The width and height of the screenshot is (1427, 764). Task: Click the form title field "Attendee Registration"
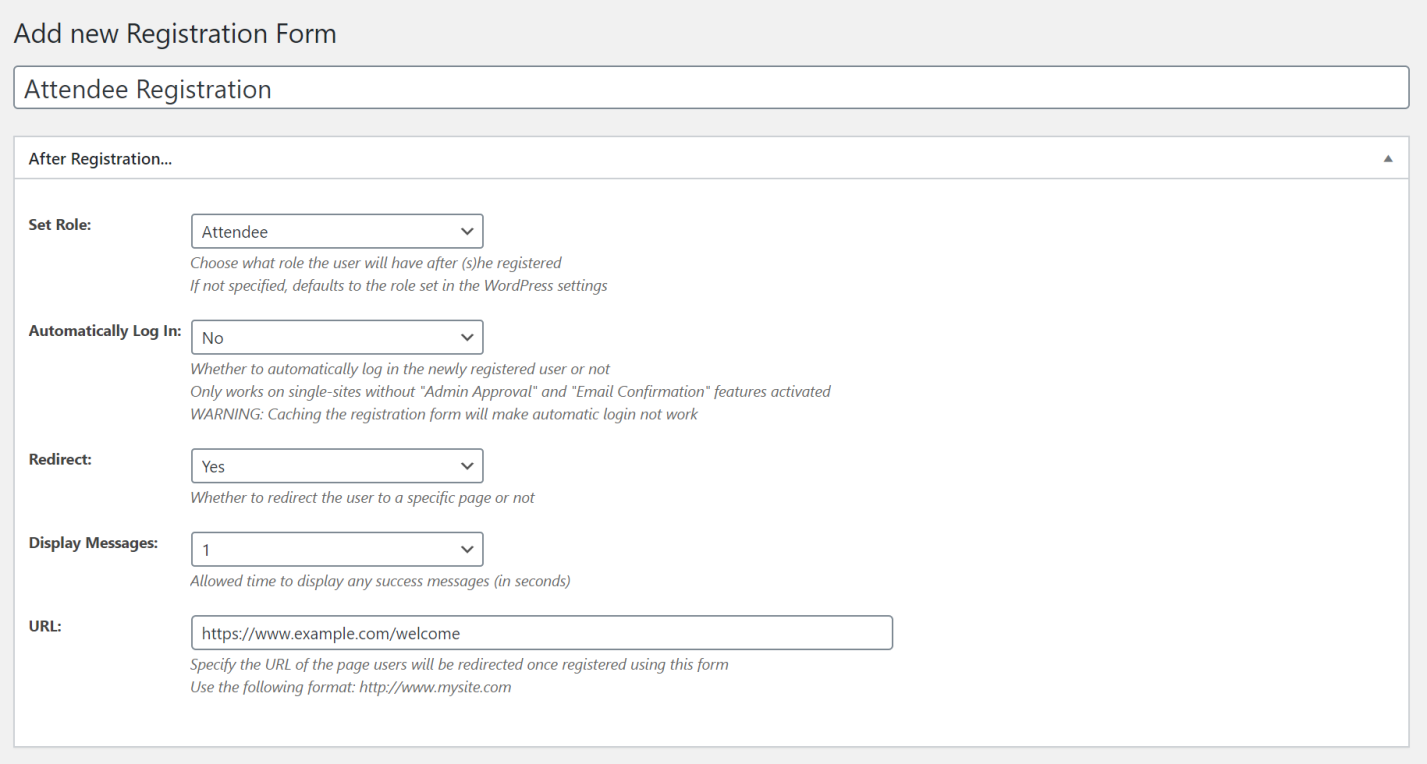(x=711, y=88)
